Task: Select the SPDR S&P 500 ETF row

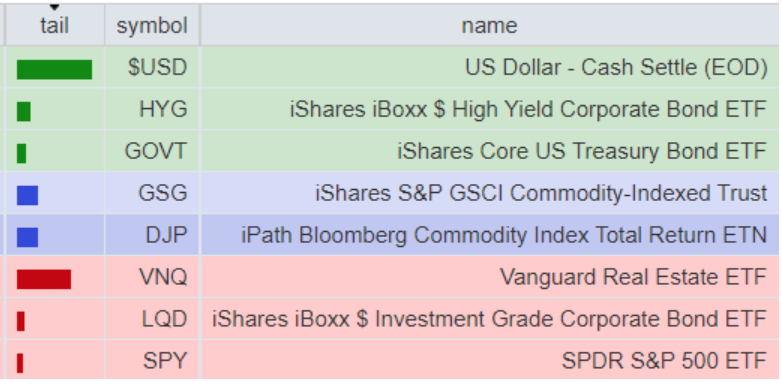Action: pos(392,361)
